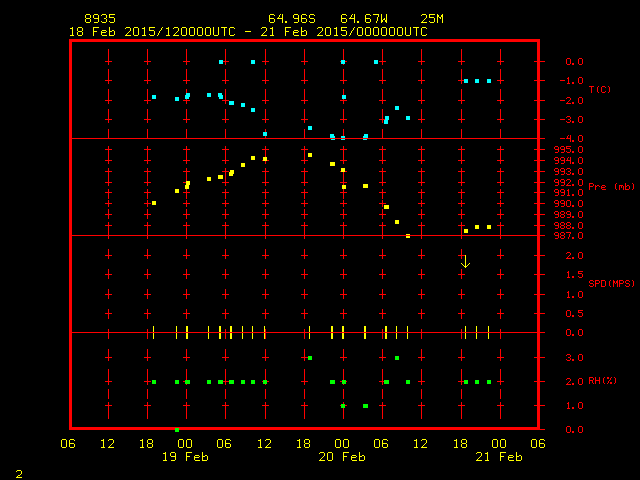Viewport: 640px width, 480px height.
Task: Click the 994.0 pressure tick label
Action: (569, 161)
